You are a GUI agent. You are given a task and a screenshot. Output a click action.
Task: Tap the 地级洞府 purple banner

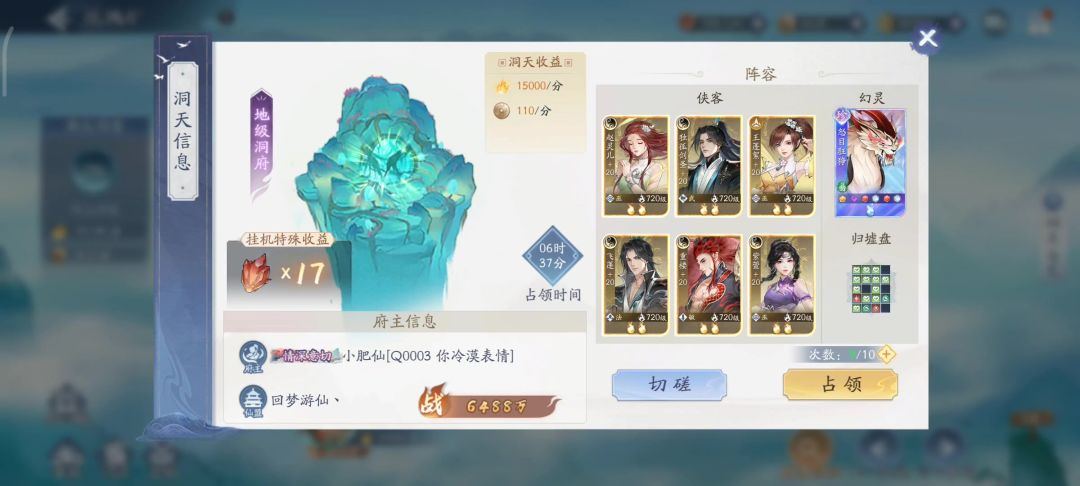tap(262, 140)
